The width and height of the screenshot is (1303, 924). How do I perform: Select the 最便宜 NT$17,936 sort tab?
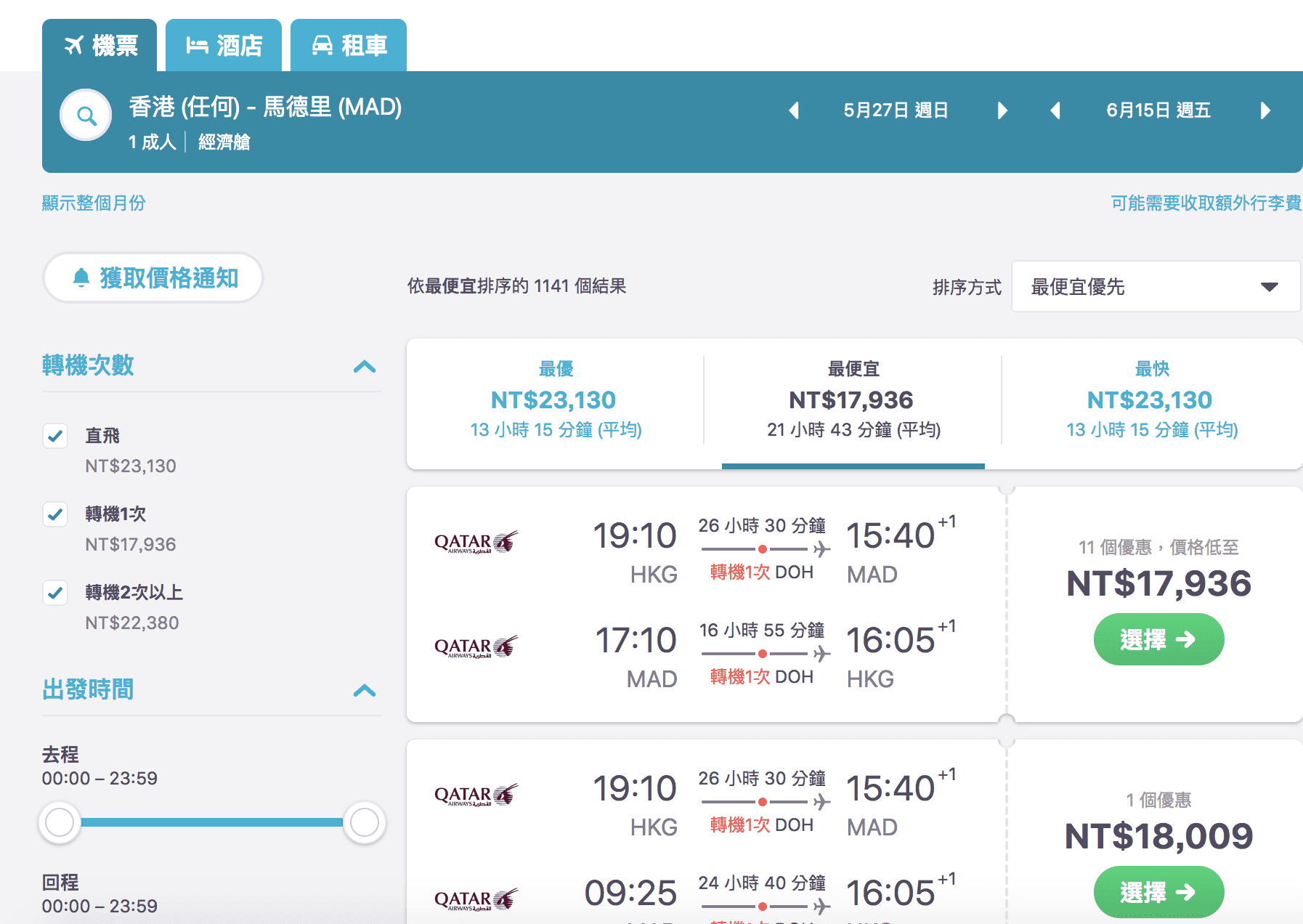(x=853, y=400)
